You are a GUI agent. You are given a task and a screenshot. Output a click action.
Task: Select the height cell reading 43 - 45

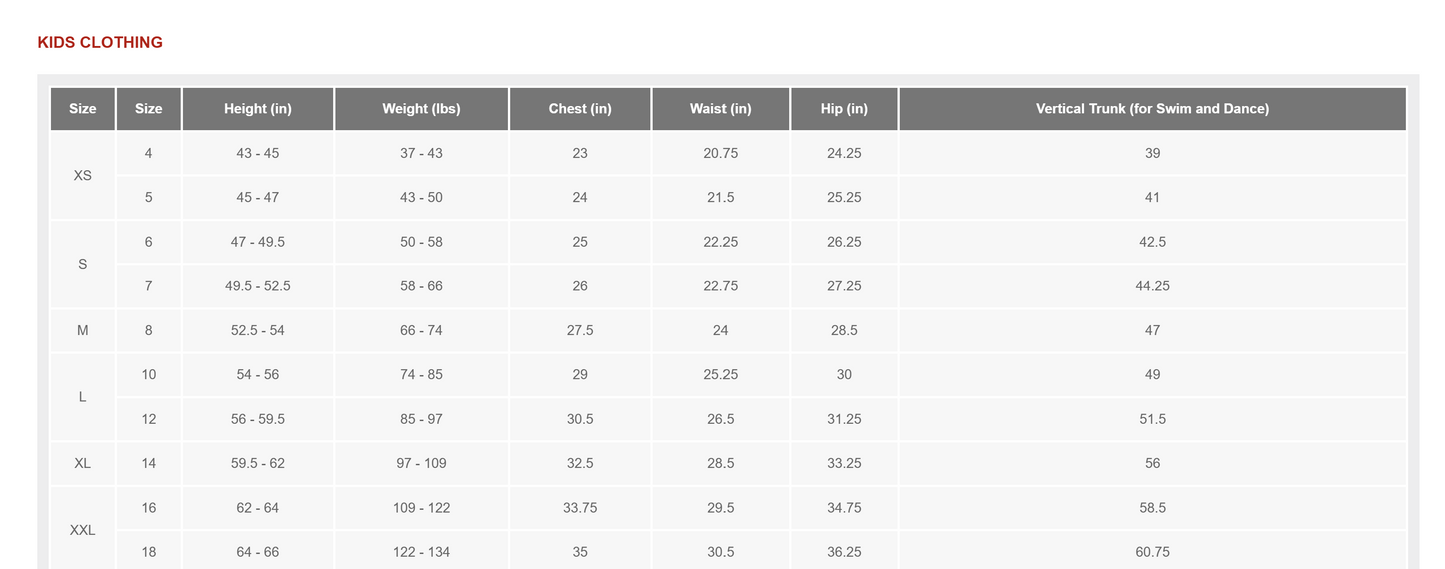(257, 153)
